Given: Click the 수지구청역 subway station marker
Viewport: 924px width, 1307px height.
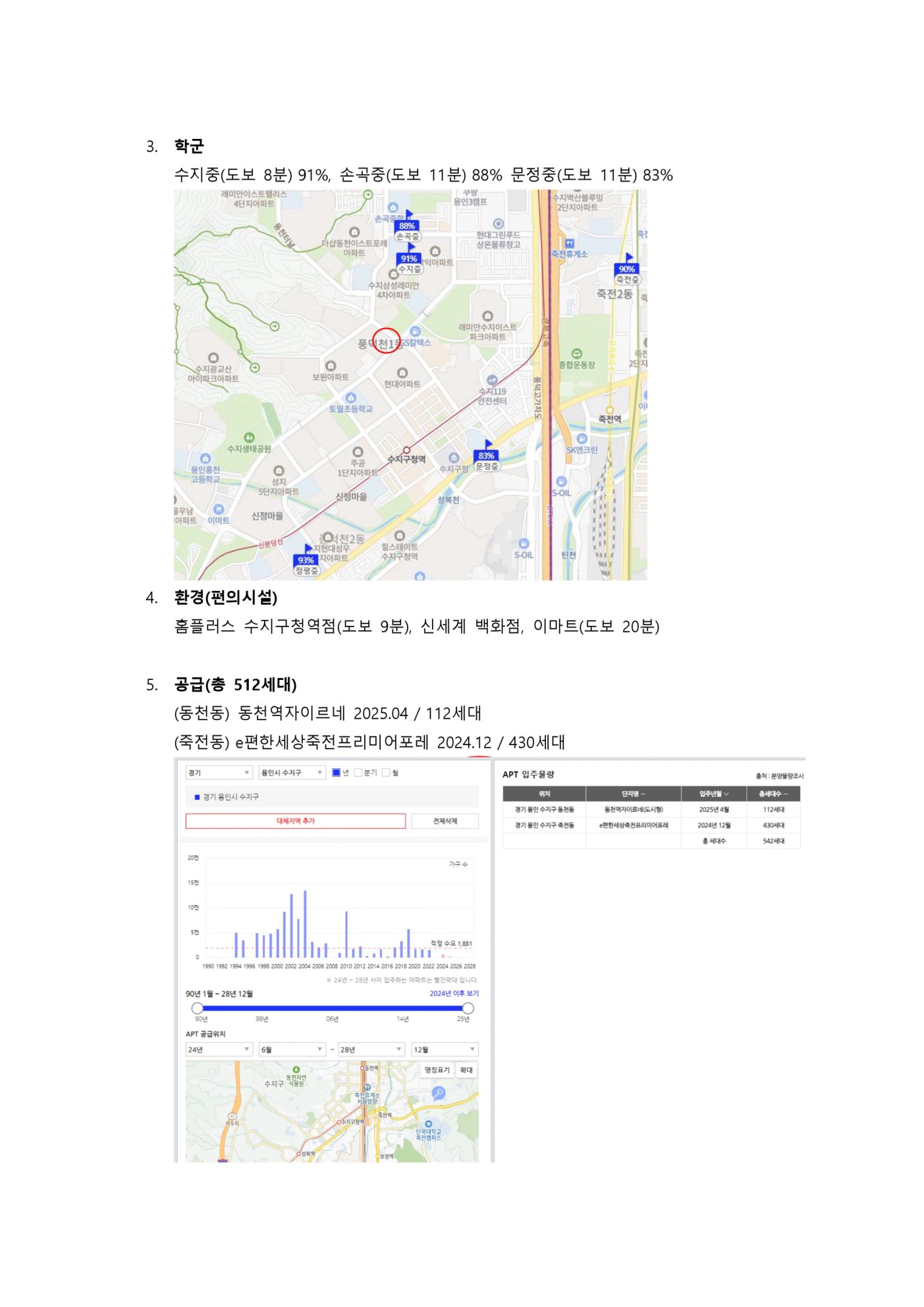Looking at the screenshot, I should point(406,451).
